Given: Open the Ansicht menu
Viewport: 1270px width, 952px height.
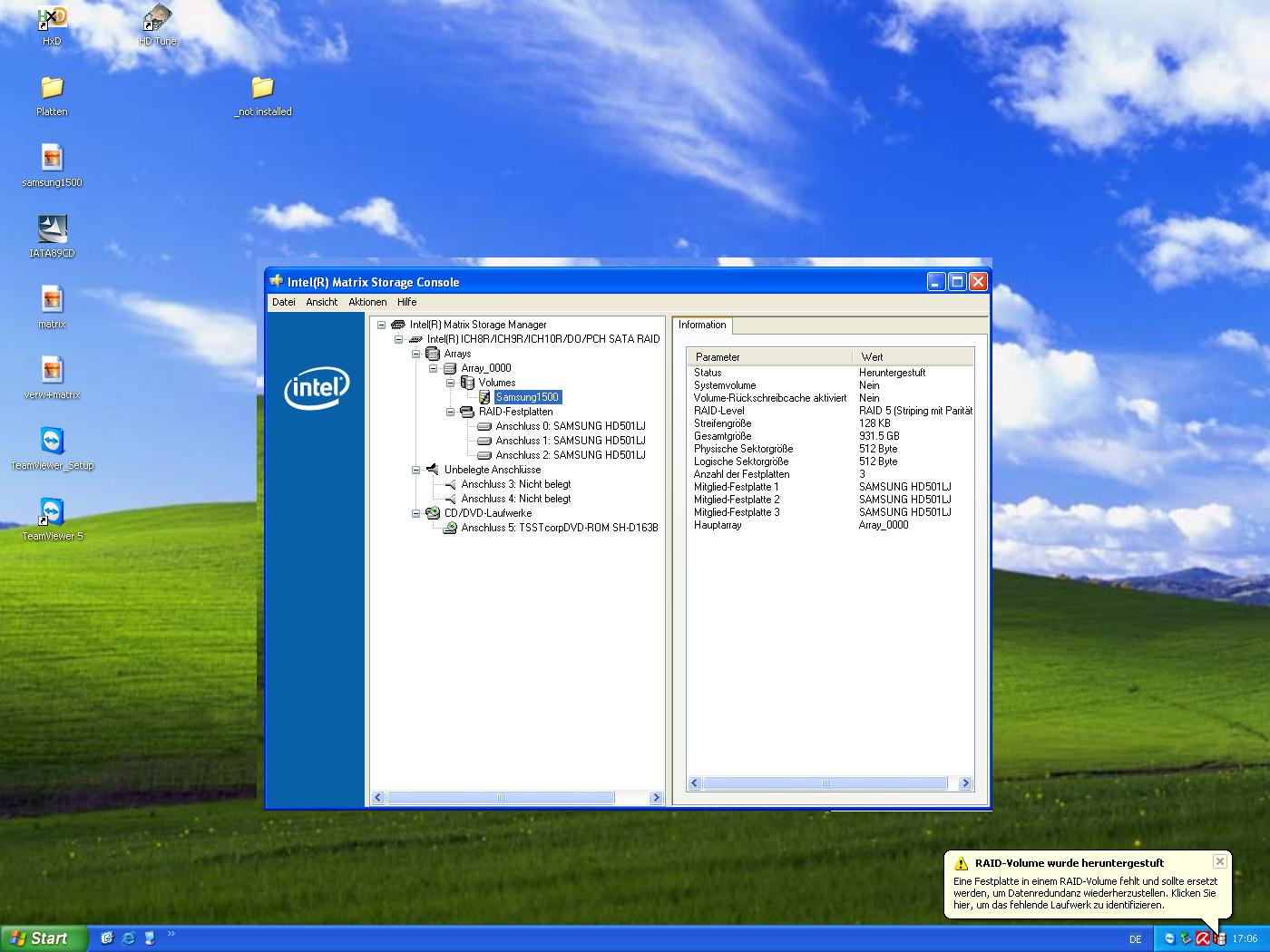Looking at the screenshot, I should 322,302.
